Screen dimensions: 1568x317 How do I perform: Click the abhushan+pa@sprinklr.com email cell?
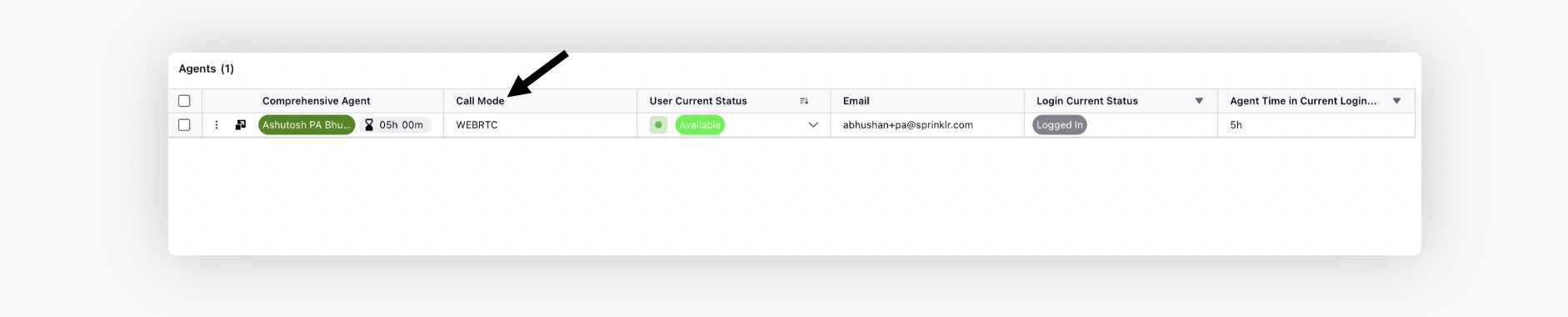[907, 125]
